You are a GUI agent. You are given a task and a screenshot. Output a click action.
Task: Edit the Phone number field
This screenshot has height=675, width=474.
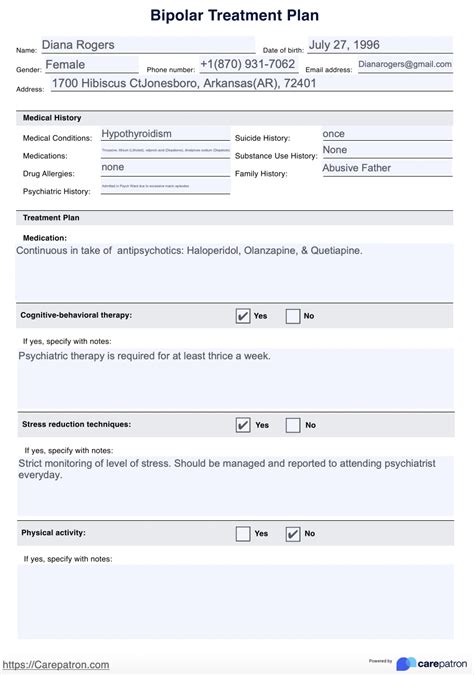pyautogui.click(x=249, y=65)
